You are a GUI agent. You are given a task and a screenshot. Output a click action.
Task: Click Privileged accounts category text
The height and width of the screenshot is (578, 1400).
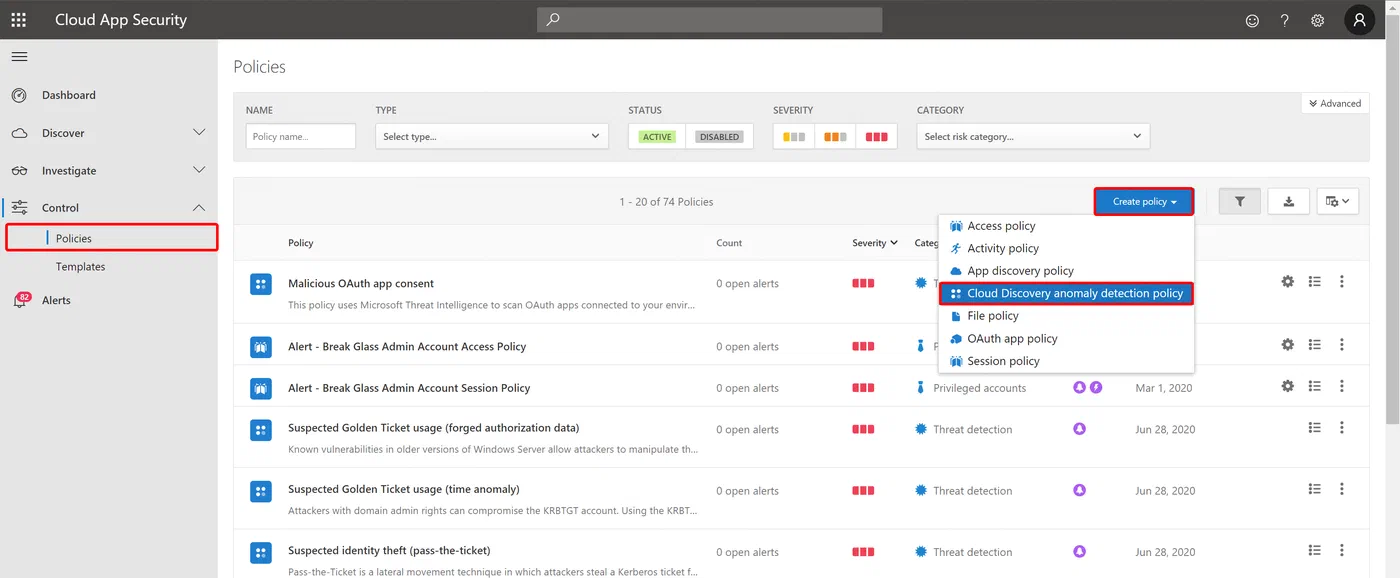point(980,388)
